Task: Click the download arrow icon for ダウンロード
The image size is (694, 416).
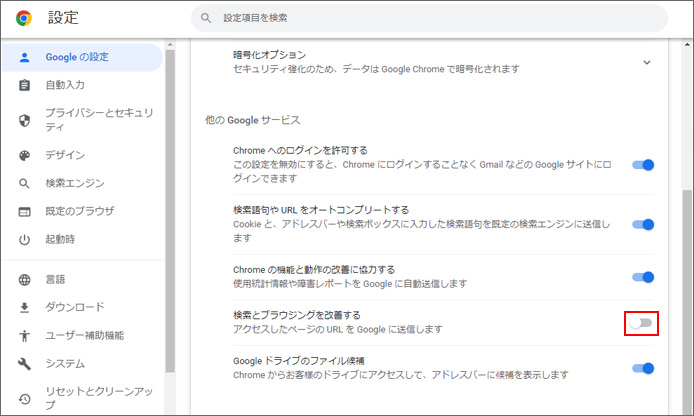Action: (24, 308)
